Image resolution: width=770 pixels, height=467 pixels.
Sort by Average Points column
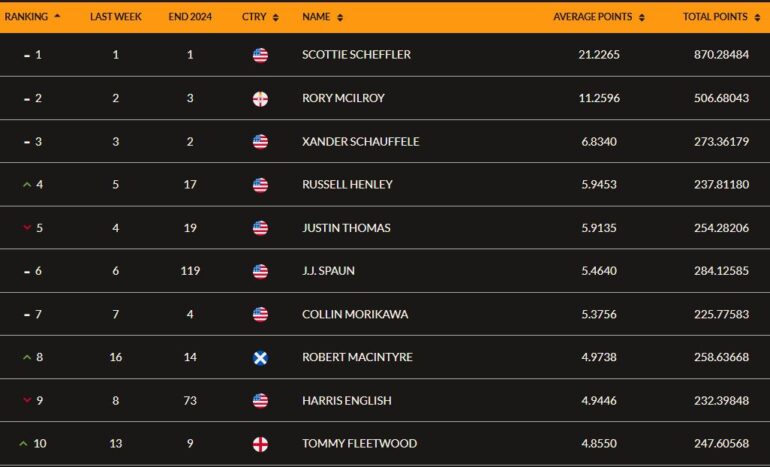[599, 17]
